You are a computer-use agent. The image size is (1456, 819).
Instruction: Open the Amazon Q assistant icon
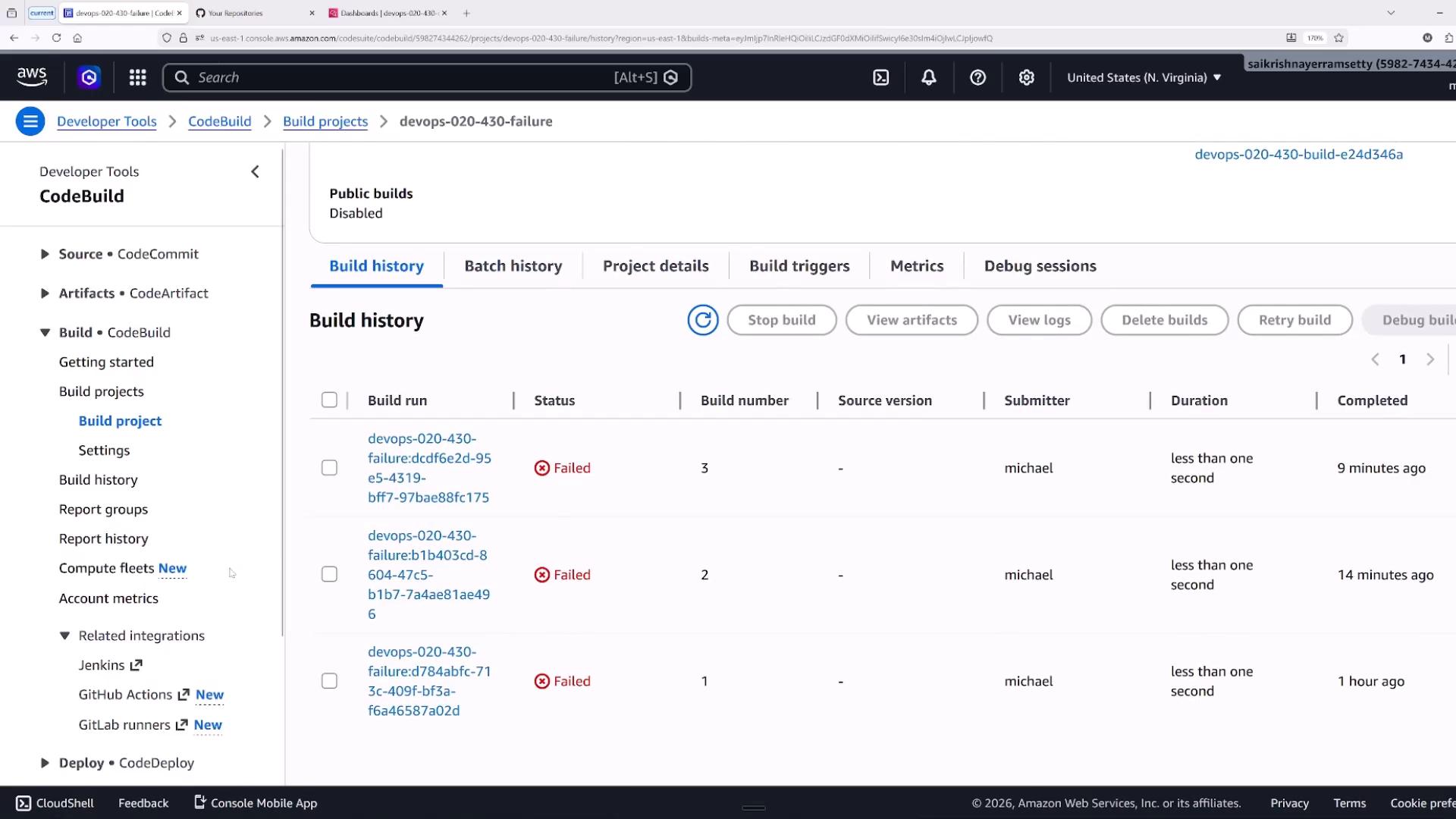[x=89, y=77]
